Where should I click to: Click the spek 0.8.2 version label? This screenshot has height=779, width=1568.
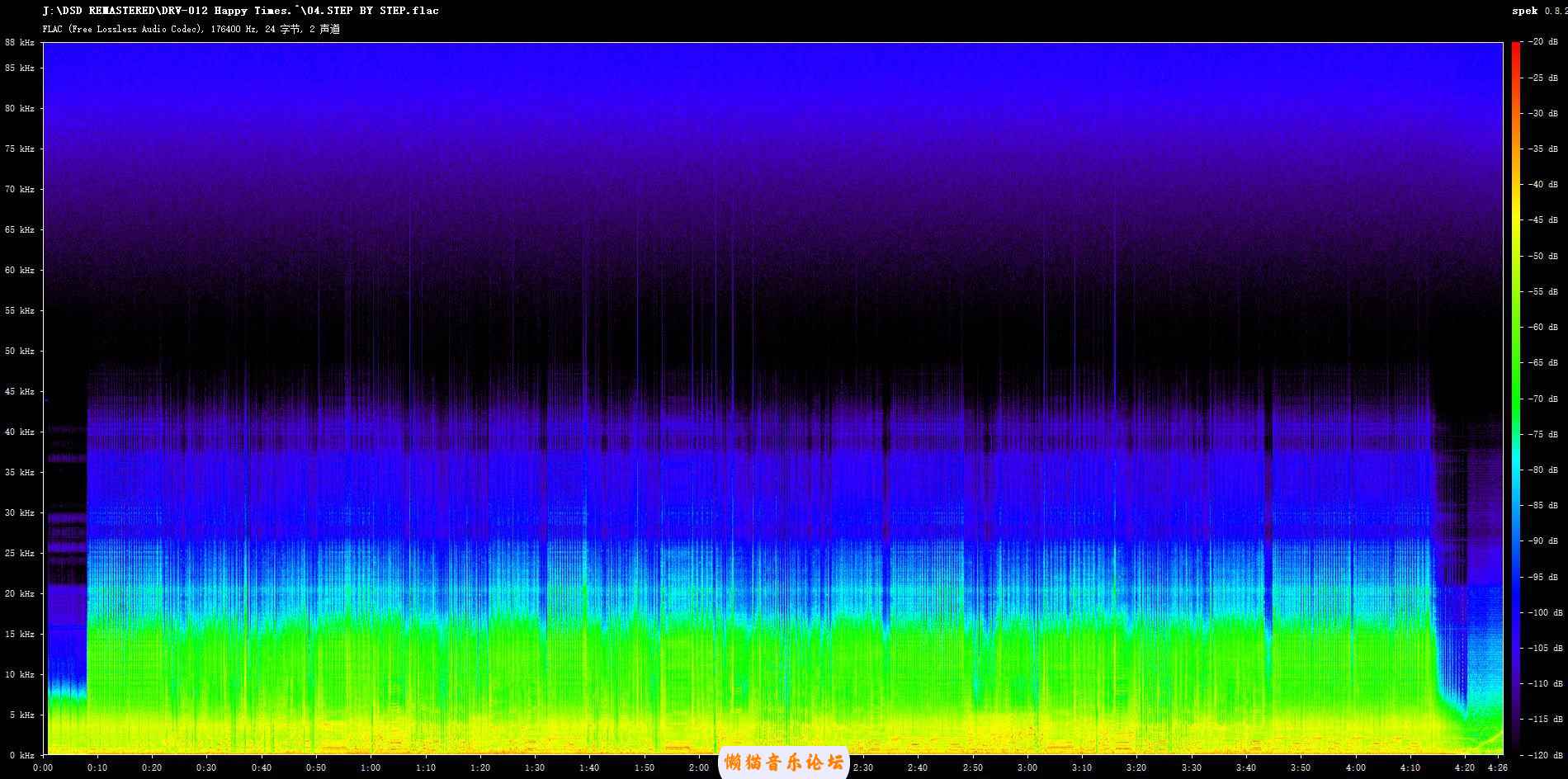tap(1539, 11)
